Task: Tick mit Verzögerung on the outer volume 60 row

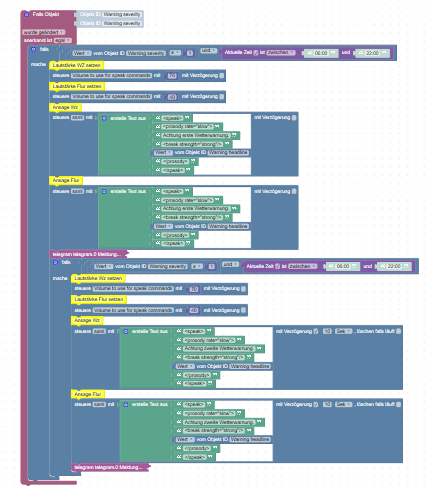Action: [222, 97]
